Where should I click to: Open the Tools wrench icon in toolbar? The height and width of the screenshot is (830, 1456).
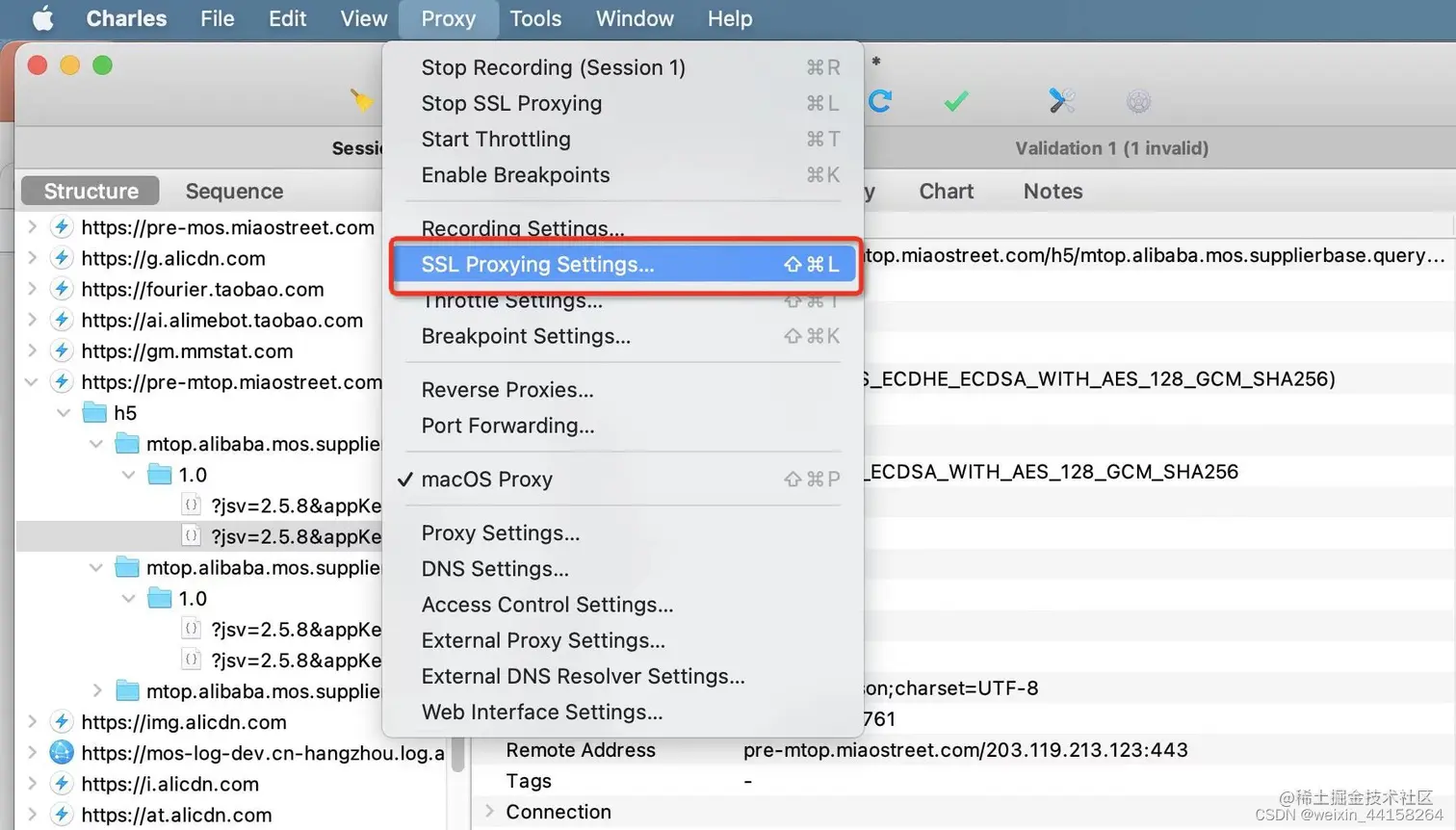coord(1061,100)
